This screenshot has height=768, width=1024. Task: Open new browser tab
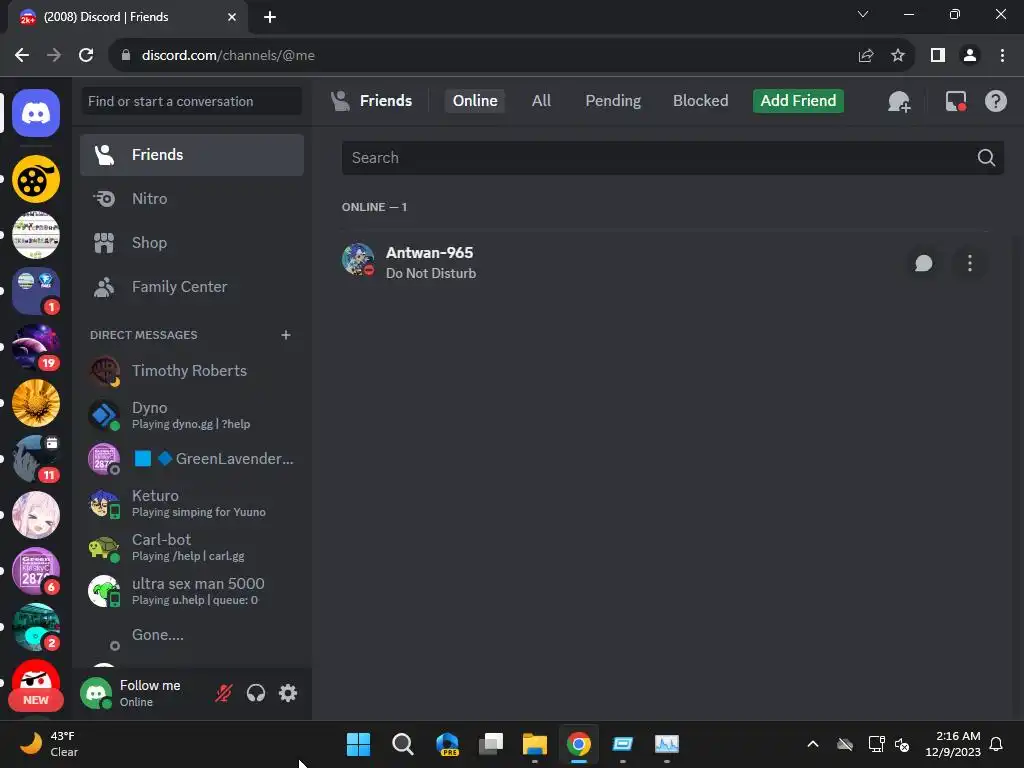pyautogui.click(x=270, y=17)
